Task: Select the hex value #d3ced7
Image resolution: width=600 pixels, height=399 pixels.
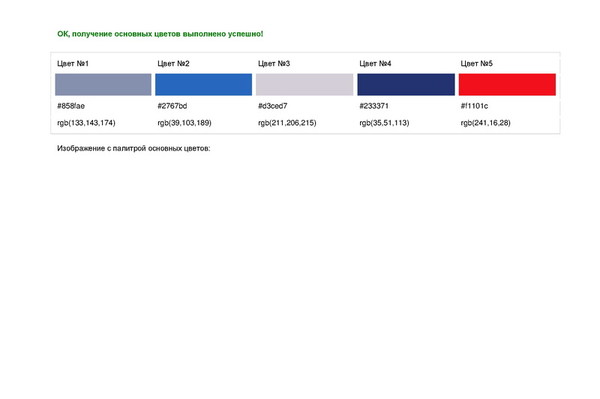Action: pos(272,106)
